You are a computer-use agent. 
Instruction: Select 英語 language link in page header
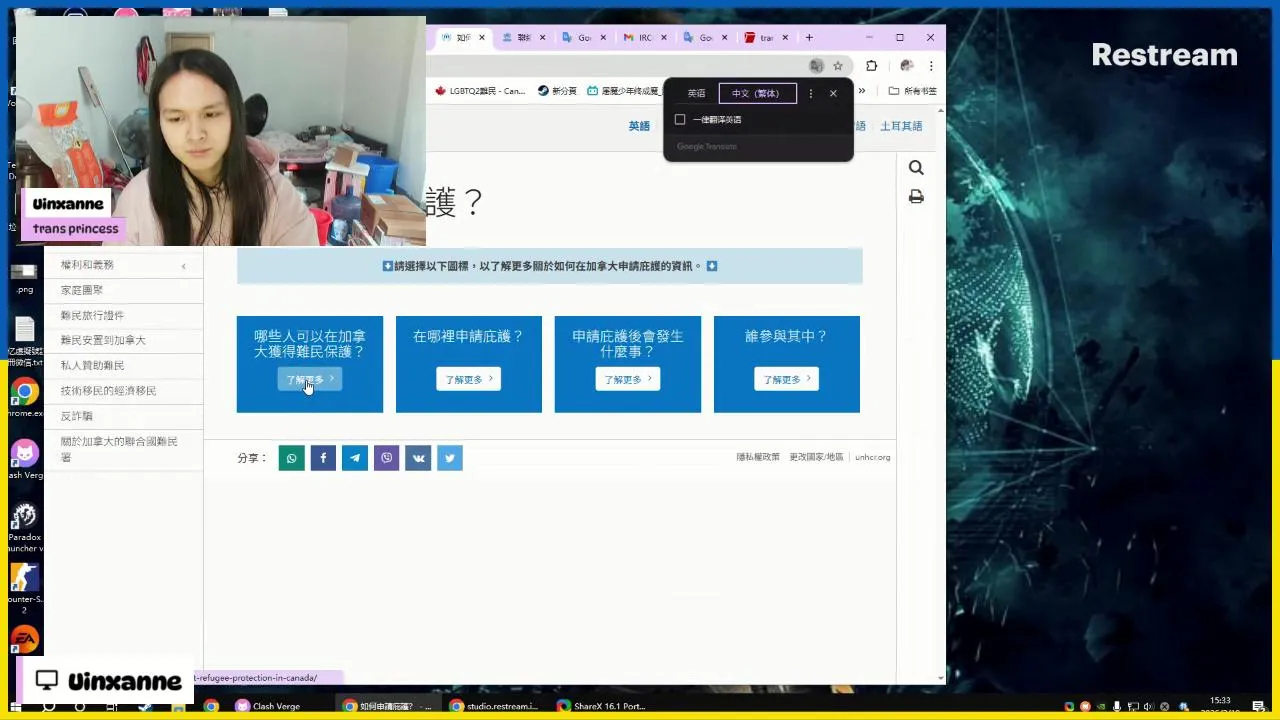click(x=639, y=126)
